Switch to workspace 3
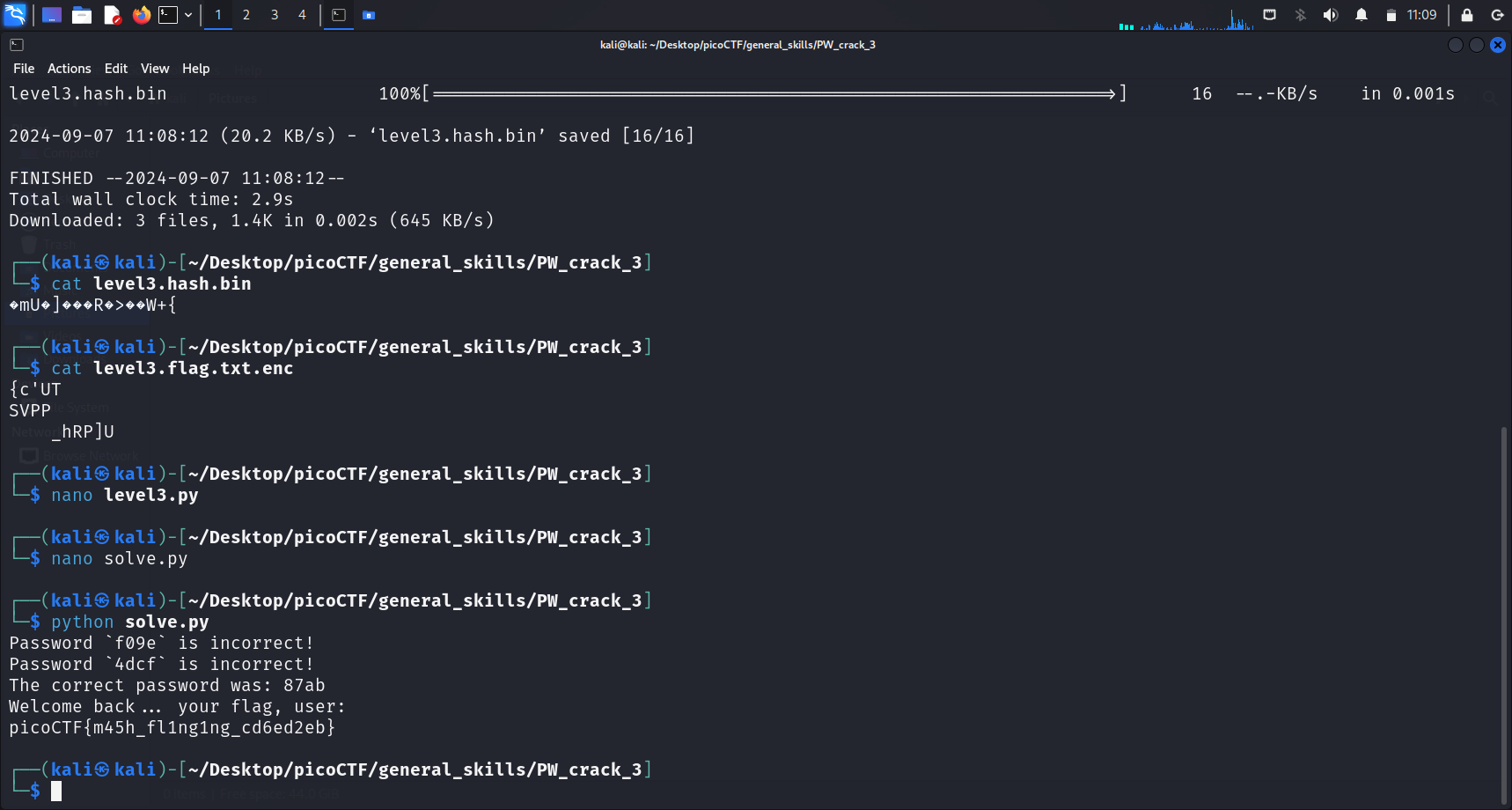This screenshot has height=810, width=1512. pyautogui.click(x=275, y=15)
